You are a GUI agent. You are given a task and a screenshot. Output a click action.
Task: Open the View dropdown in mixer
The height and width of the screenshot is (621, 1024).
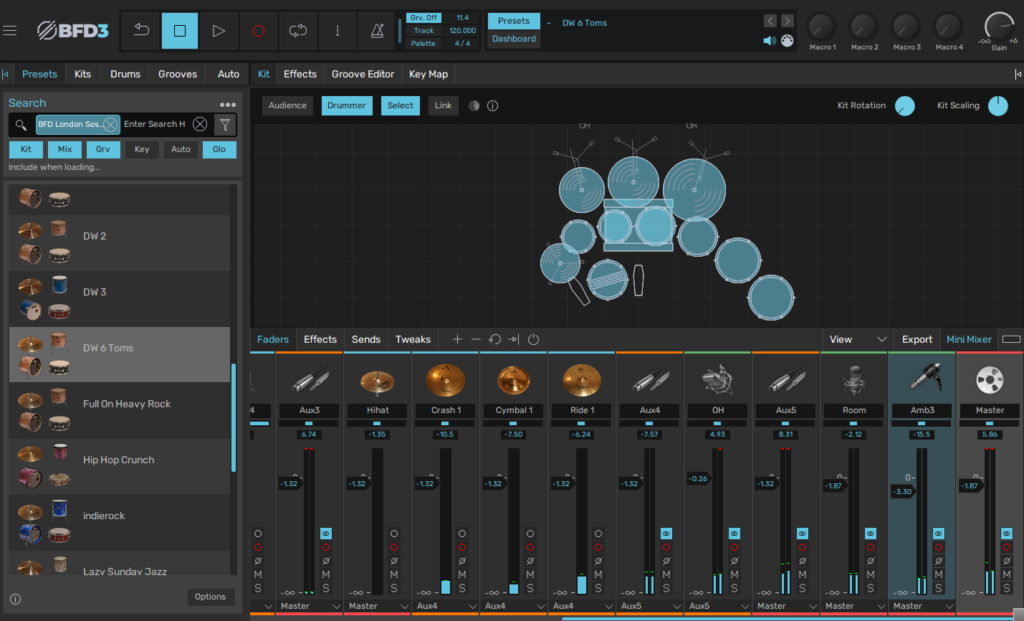(x=857, y=340)
